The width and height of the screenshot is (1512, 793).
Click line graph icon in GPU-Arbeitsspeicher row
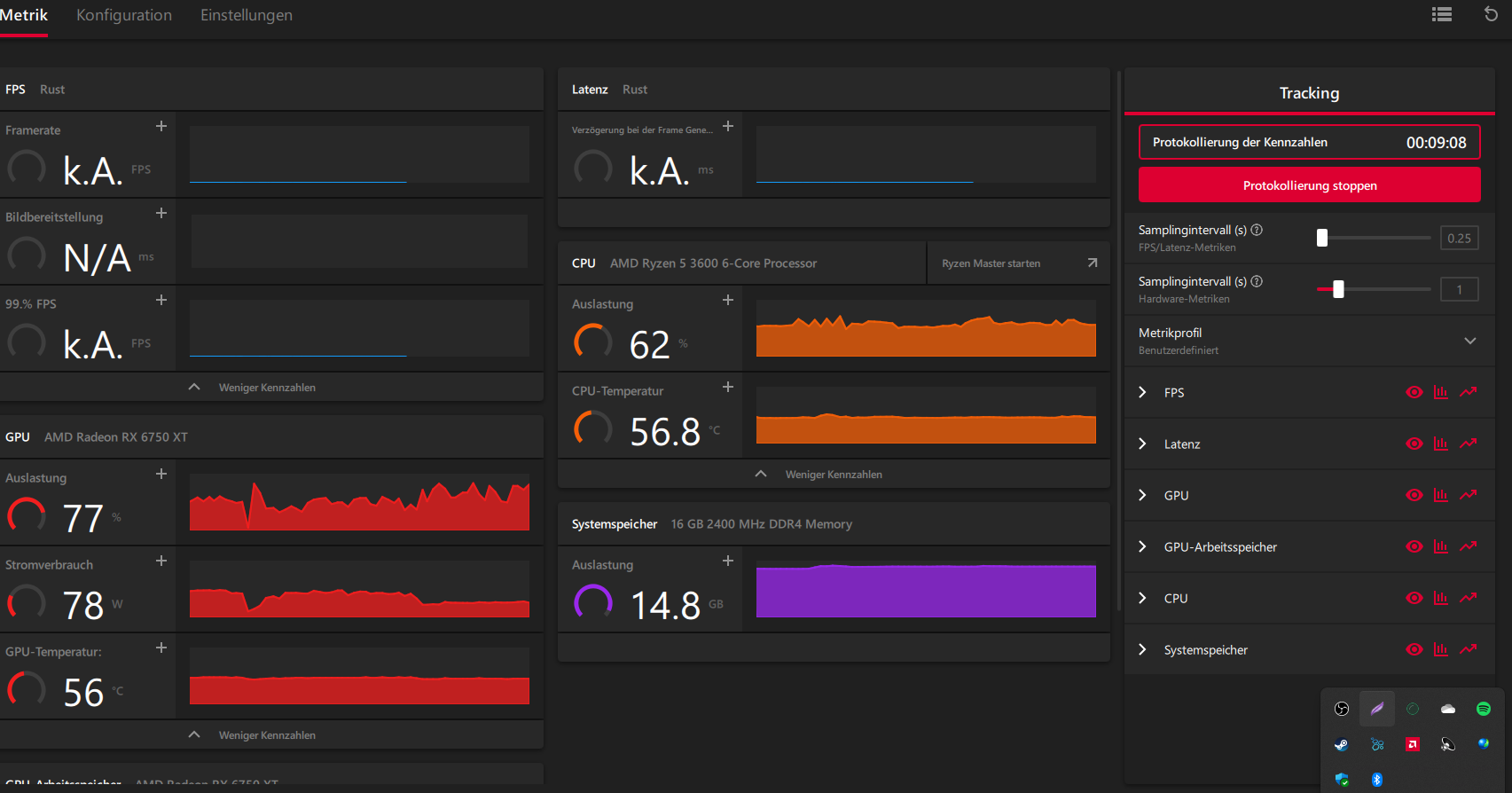pyautogui.click(x=1469, y=546)
